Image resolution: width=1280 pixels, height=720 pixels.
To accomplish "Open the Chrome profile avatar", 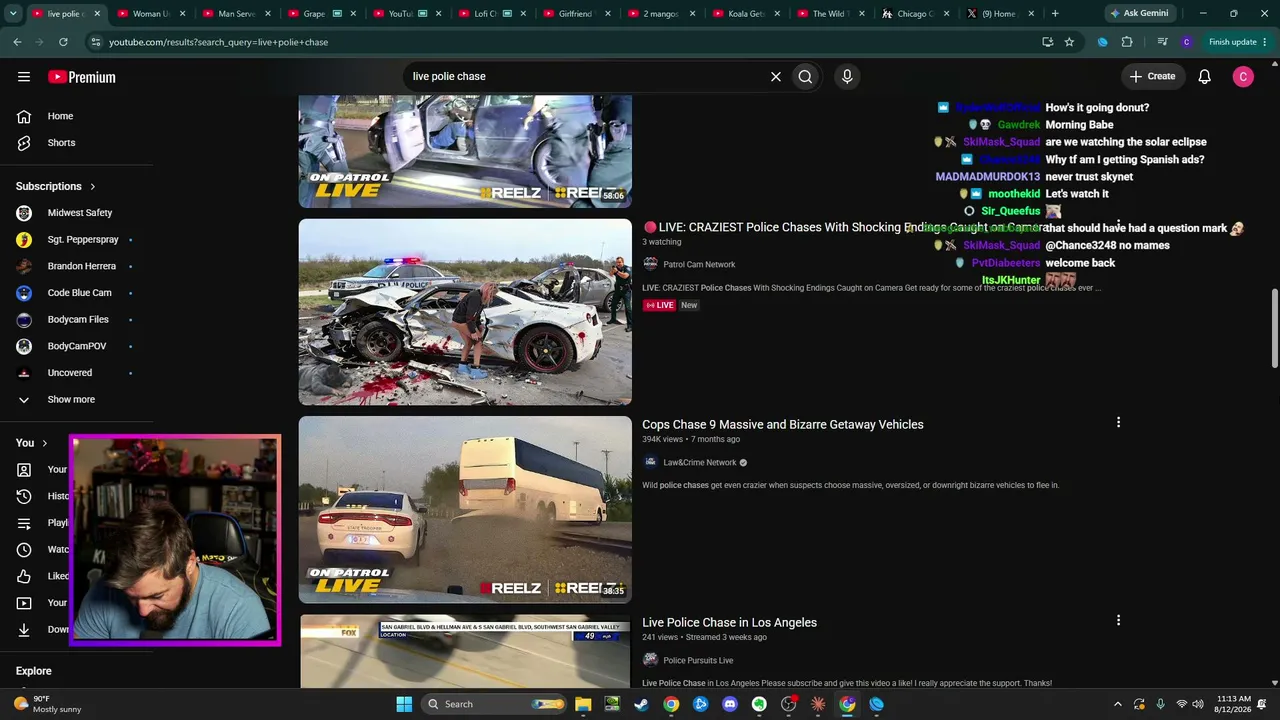I will point(1186,42).
